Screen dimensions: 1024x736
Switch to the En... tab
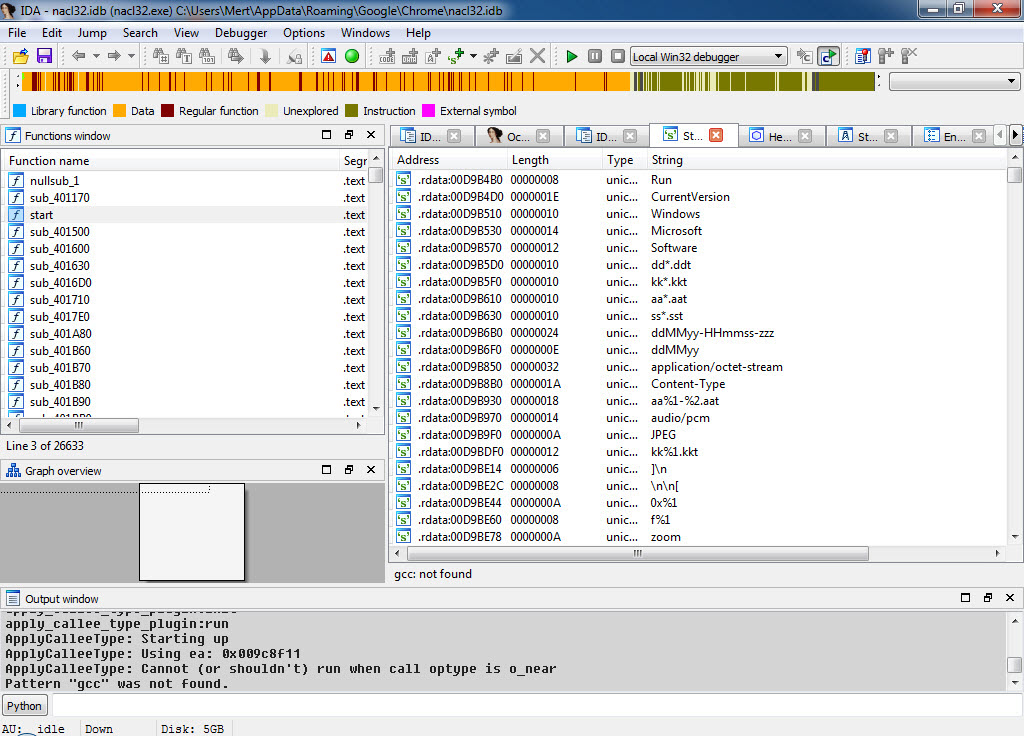954,136
